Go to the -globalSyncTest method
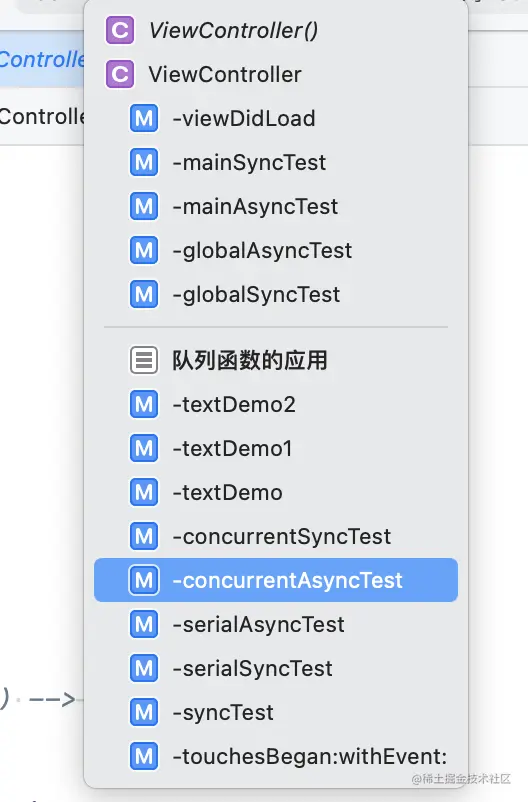 [x=276, y=294]
